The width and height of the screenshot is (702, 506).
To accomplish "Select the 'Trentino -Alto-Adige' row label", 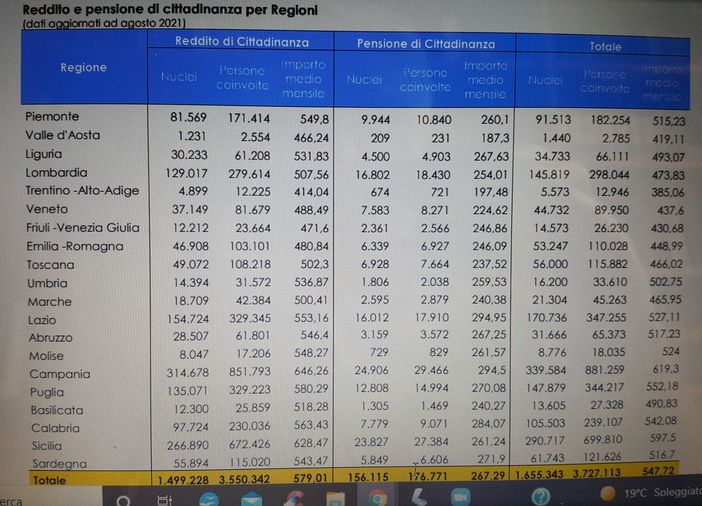I will 82,191.
